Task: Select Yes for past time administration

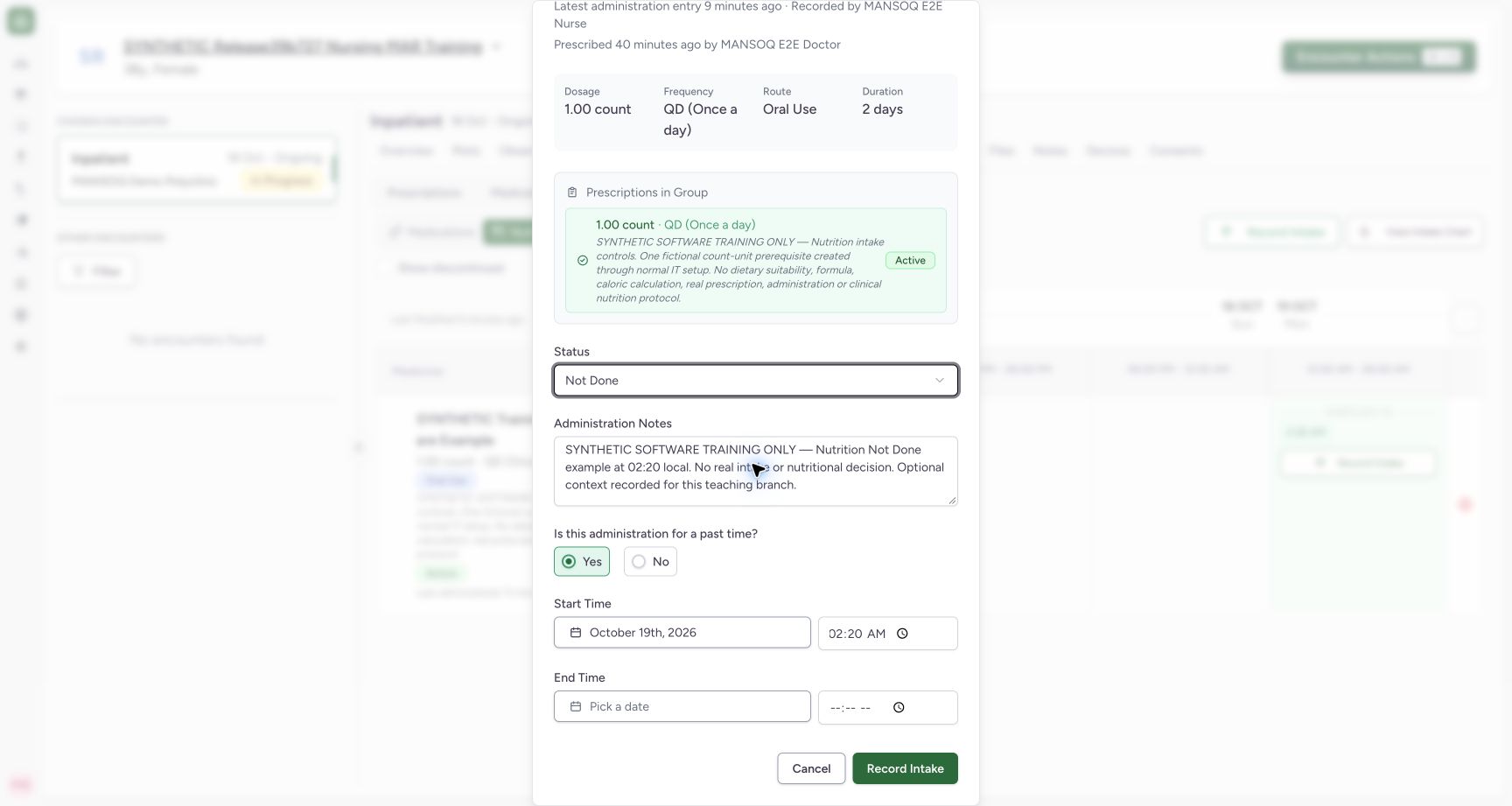Action: tap(582, 562)
